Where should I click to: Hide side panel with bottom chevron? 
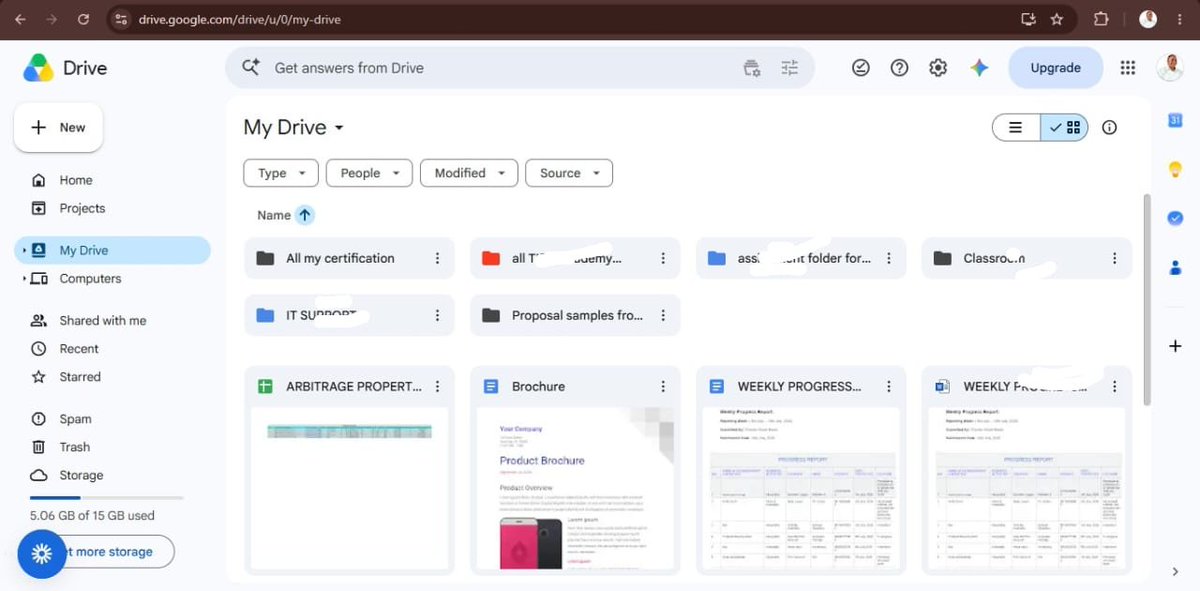point(1175,571)
